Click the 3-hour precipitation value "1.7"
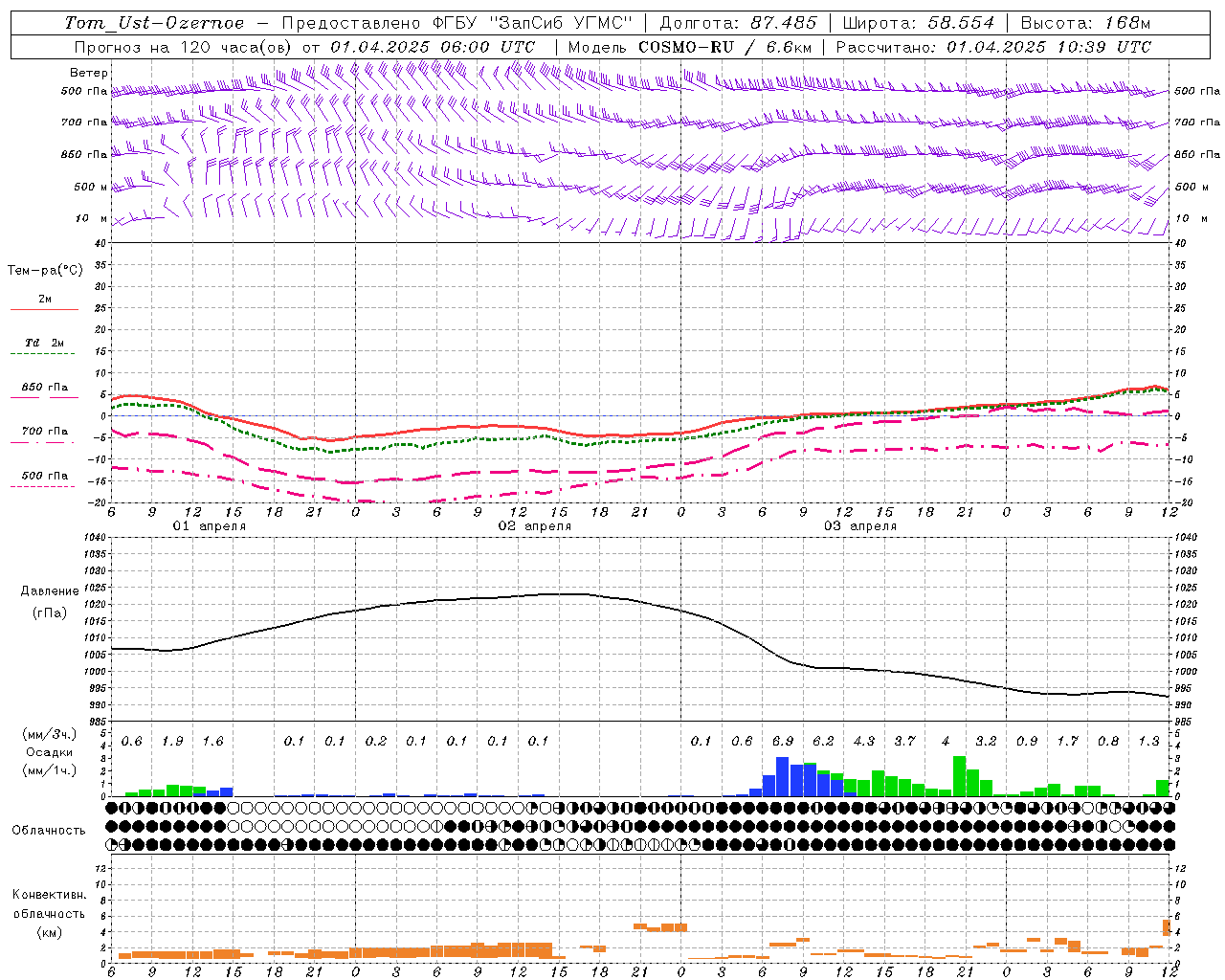Screen dimensions: 1225x980 [1067, 742]
